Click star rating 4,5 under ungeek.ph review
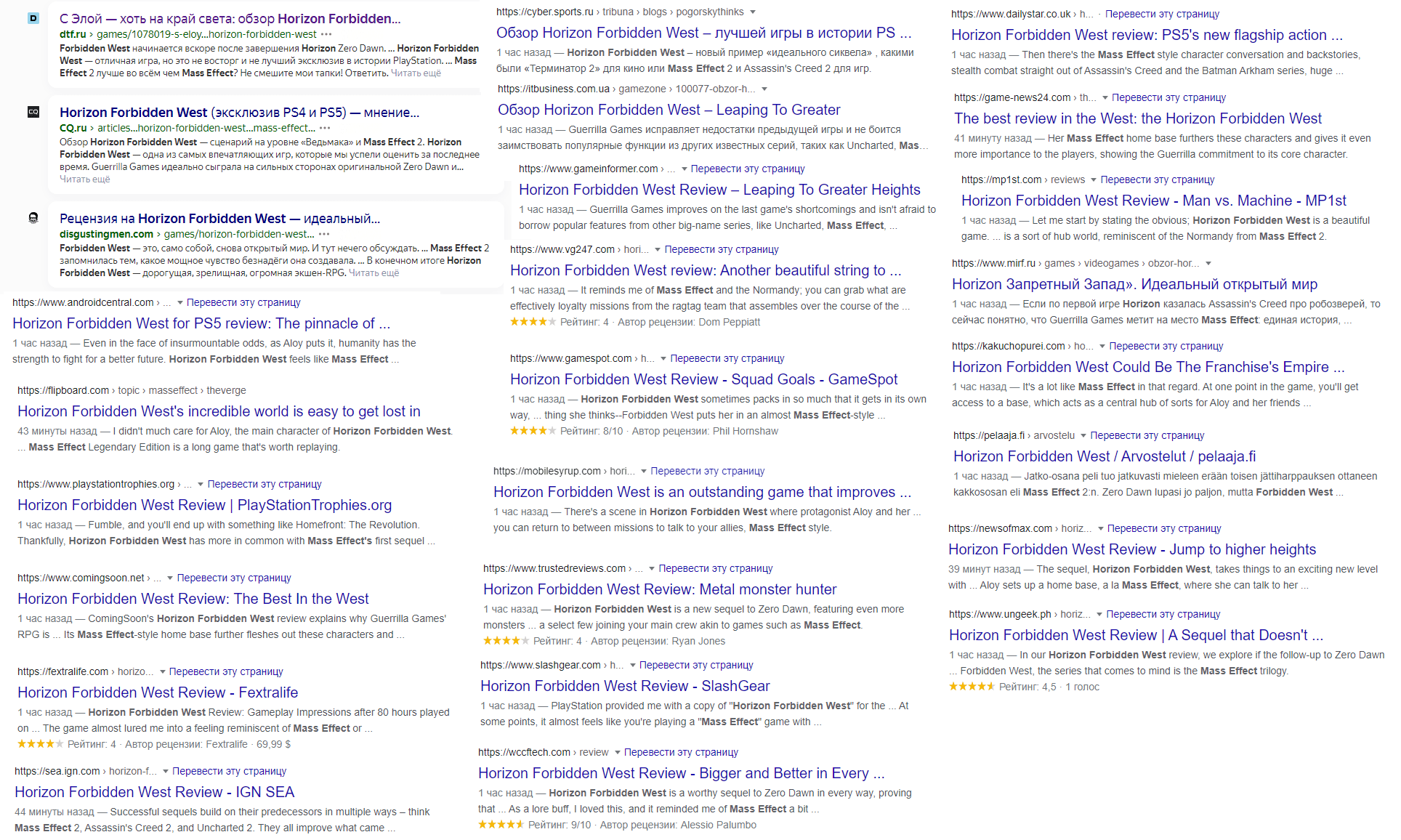Image resolution: width=1401 pixels, height=840 pixels. (972, 687)
